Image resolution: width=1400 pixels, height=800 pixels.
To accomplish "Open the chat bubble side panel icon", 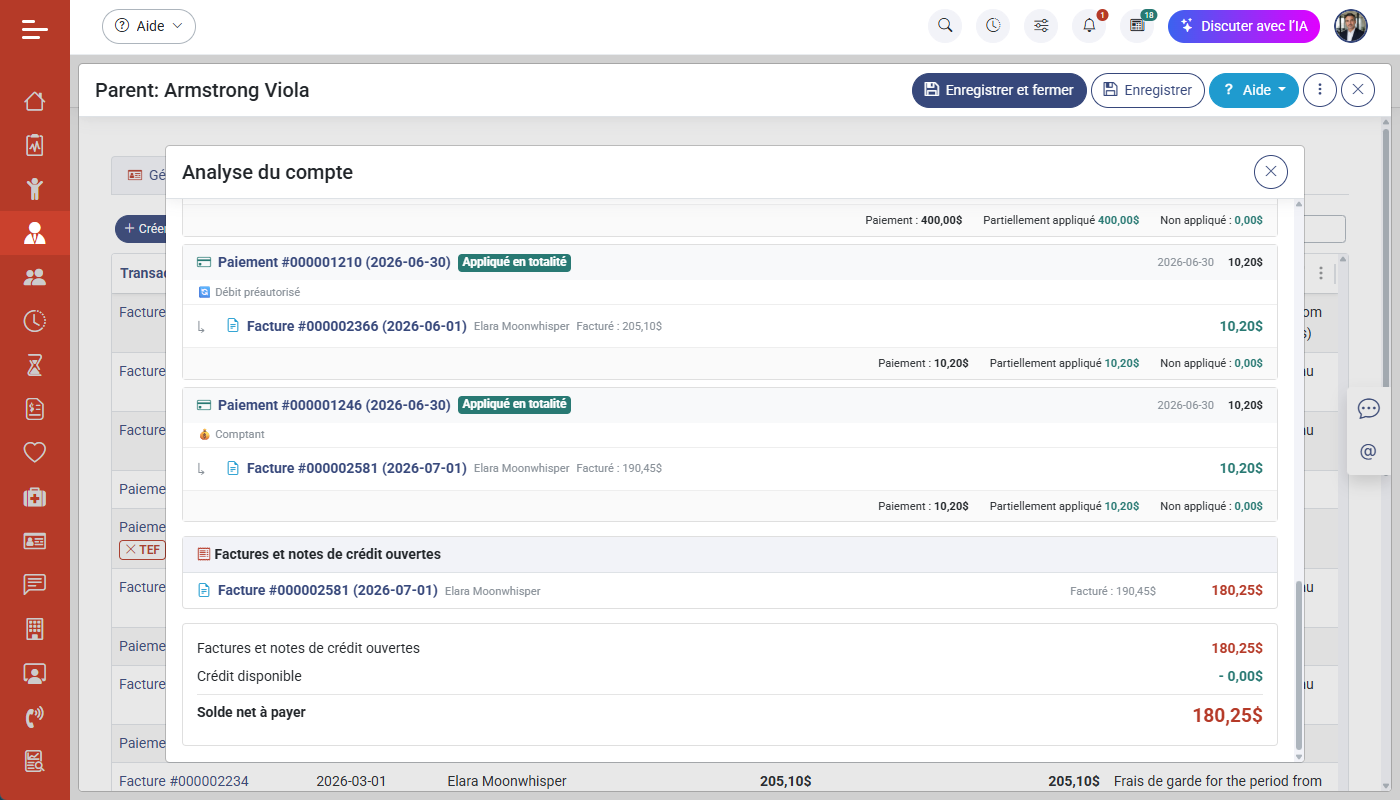I will (1369, 408).
